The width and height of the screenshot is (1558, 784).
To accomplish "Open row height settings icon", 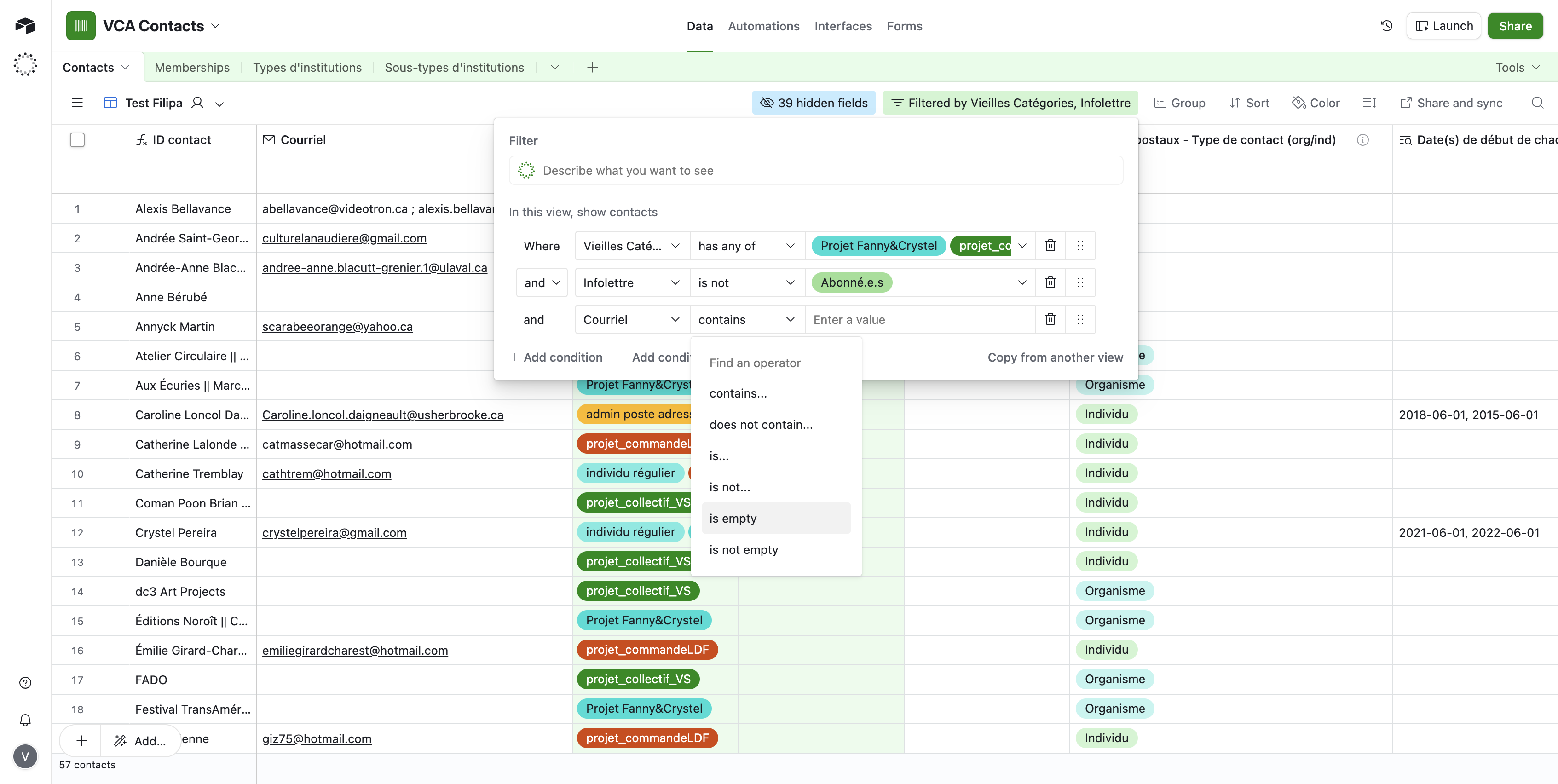I will click(x=1369, y=103).
